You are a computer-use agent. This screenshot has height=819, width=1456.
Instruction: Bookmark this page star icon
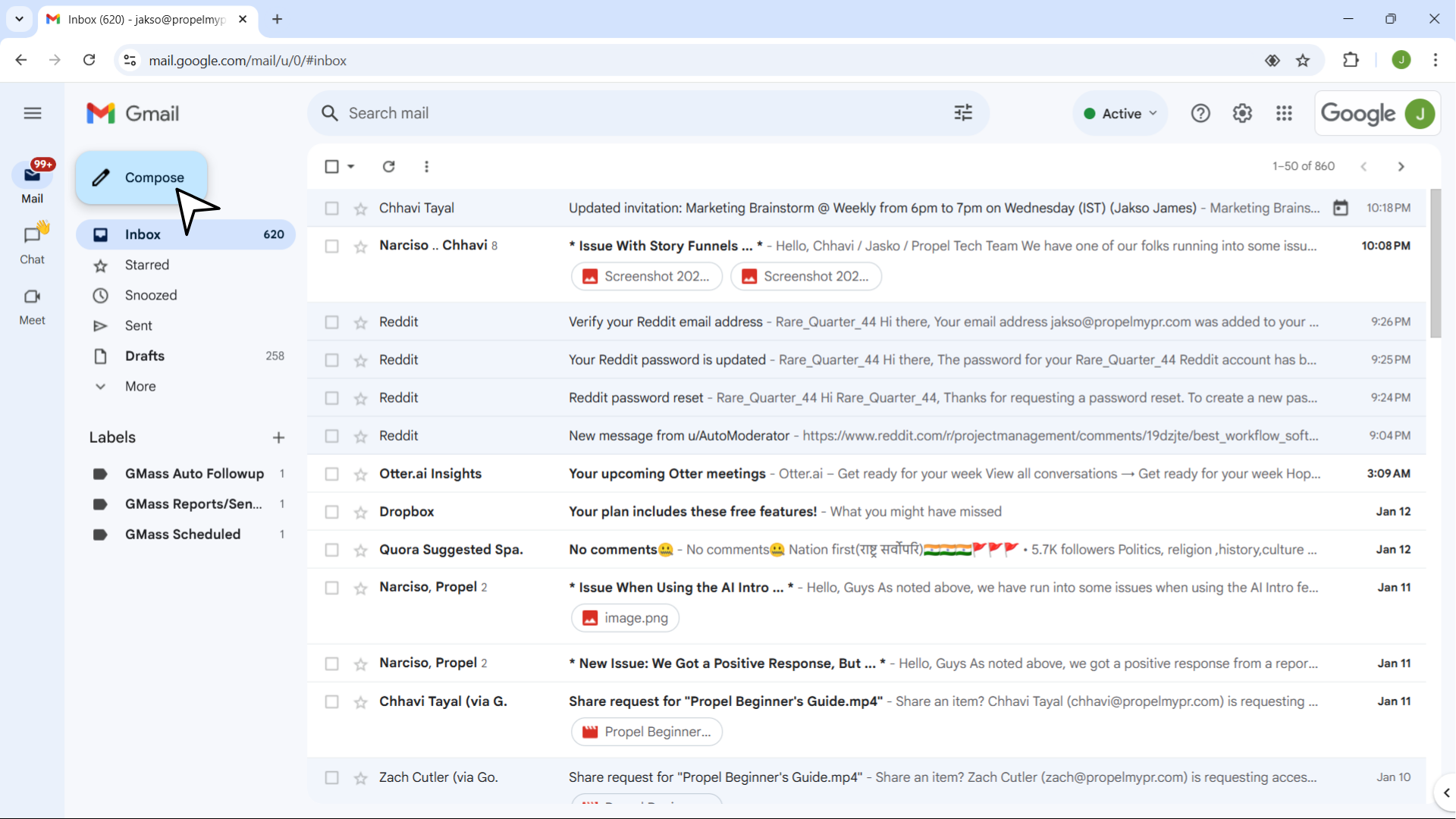tap(1303, 61)
